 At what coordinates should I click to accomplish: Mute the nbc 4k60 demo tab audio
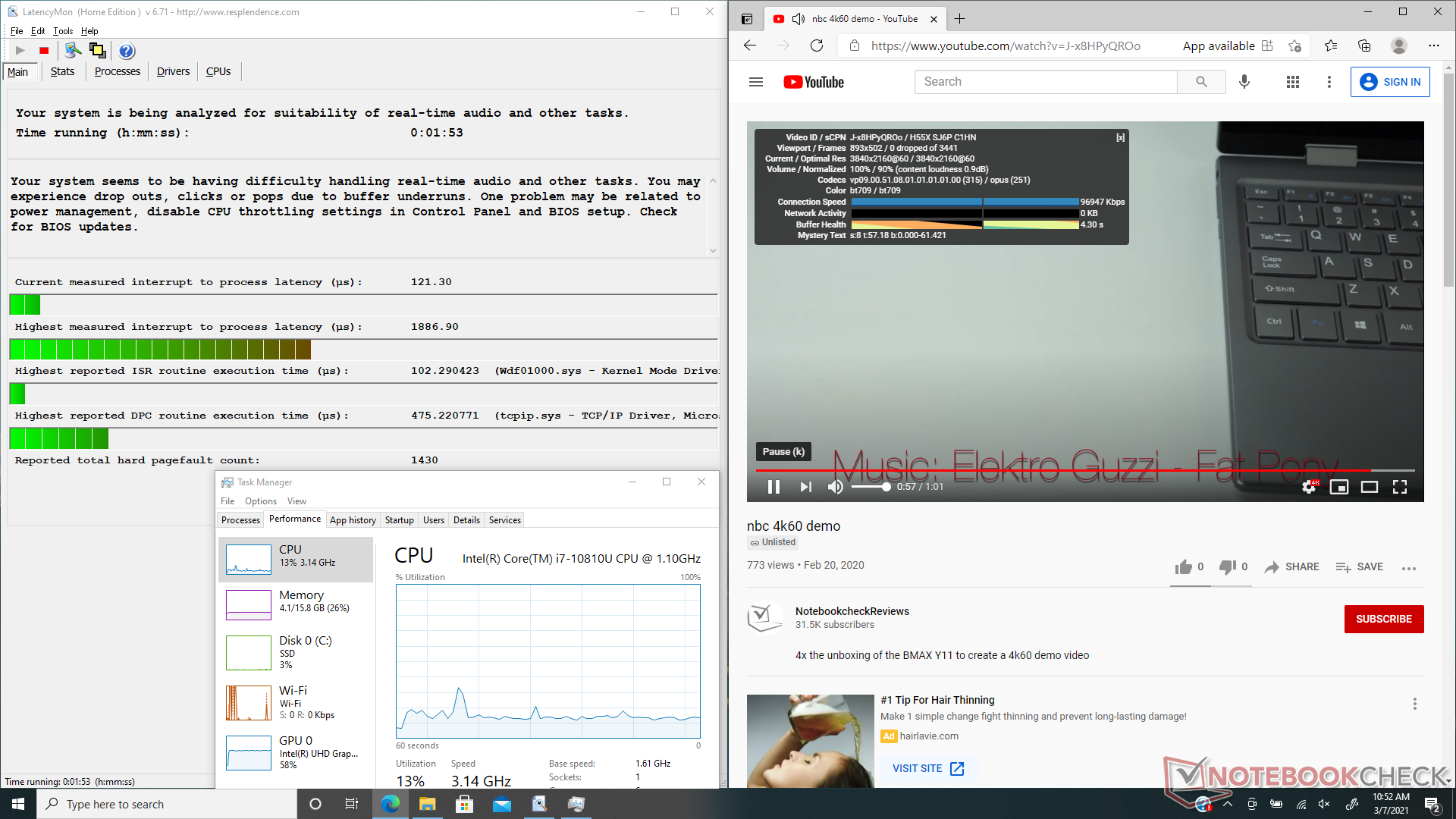[x=798, y=19]
